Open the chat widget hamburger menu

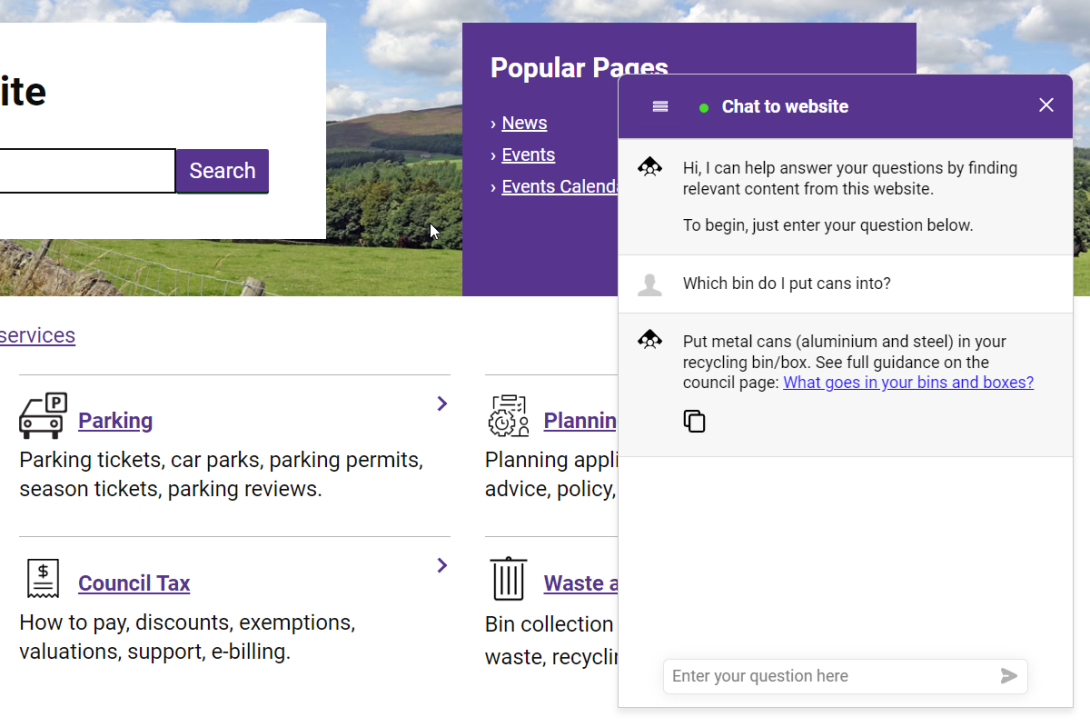coord(660,106)
